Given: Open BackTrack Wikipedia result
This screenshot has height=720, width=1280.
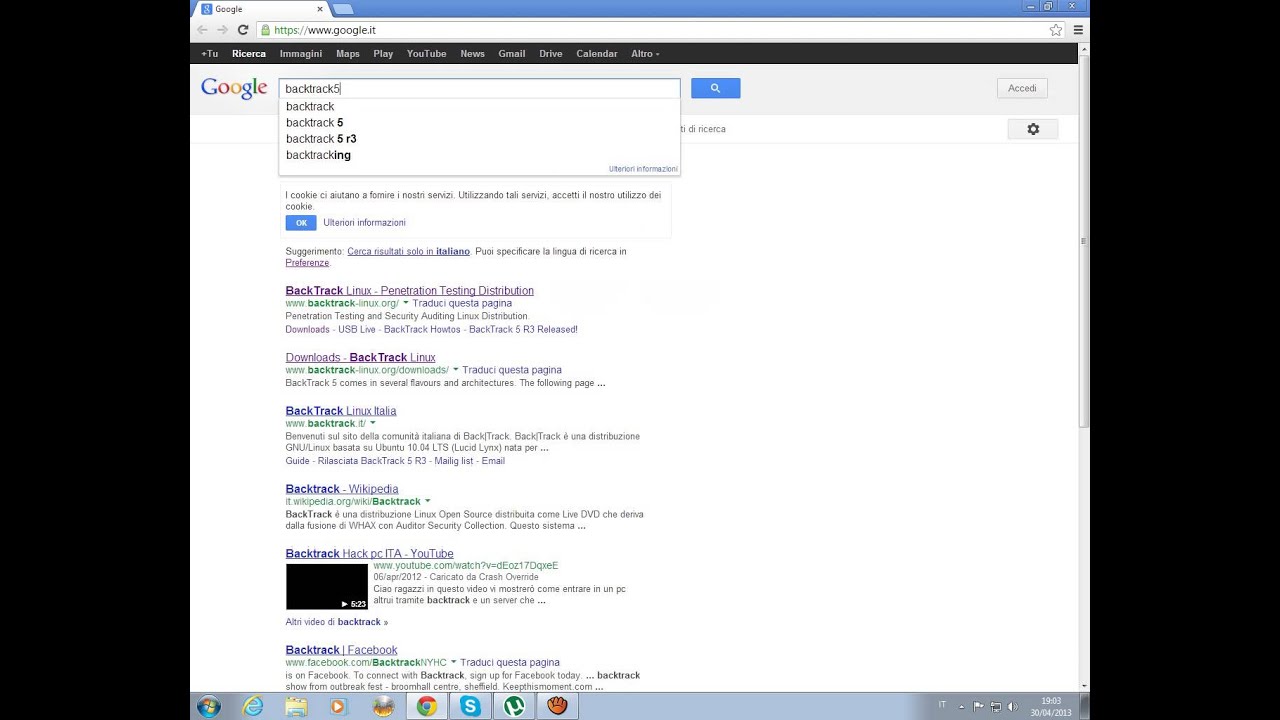Looking at the screenshot, I should (x=342, y=489).
